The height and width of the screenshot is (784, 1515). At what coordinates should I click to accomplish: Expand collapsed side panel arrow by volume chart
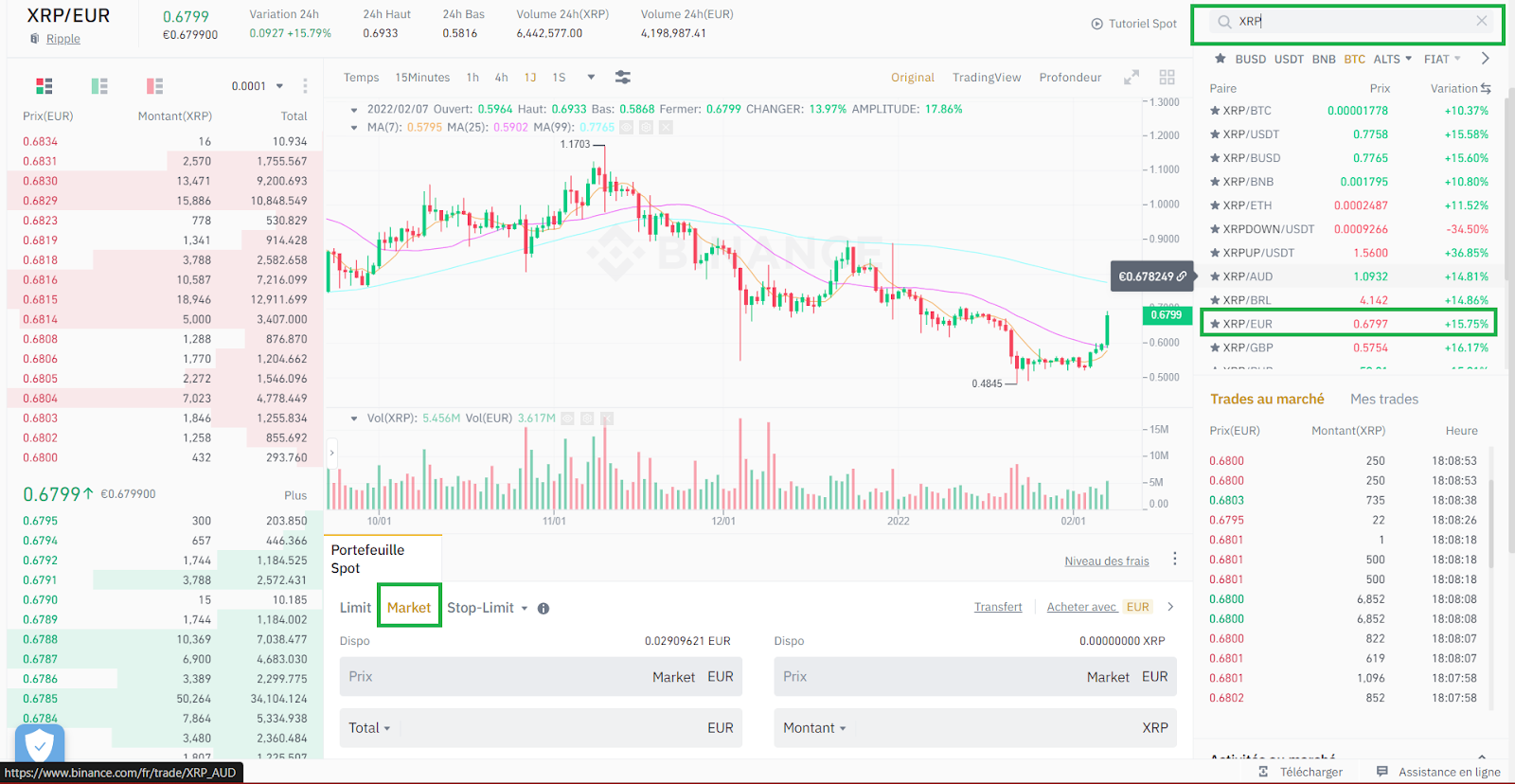point(331,453)
